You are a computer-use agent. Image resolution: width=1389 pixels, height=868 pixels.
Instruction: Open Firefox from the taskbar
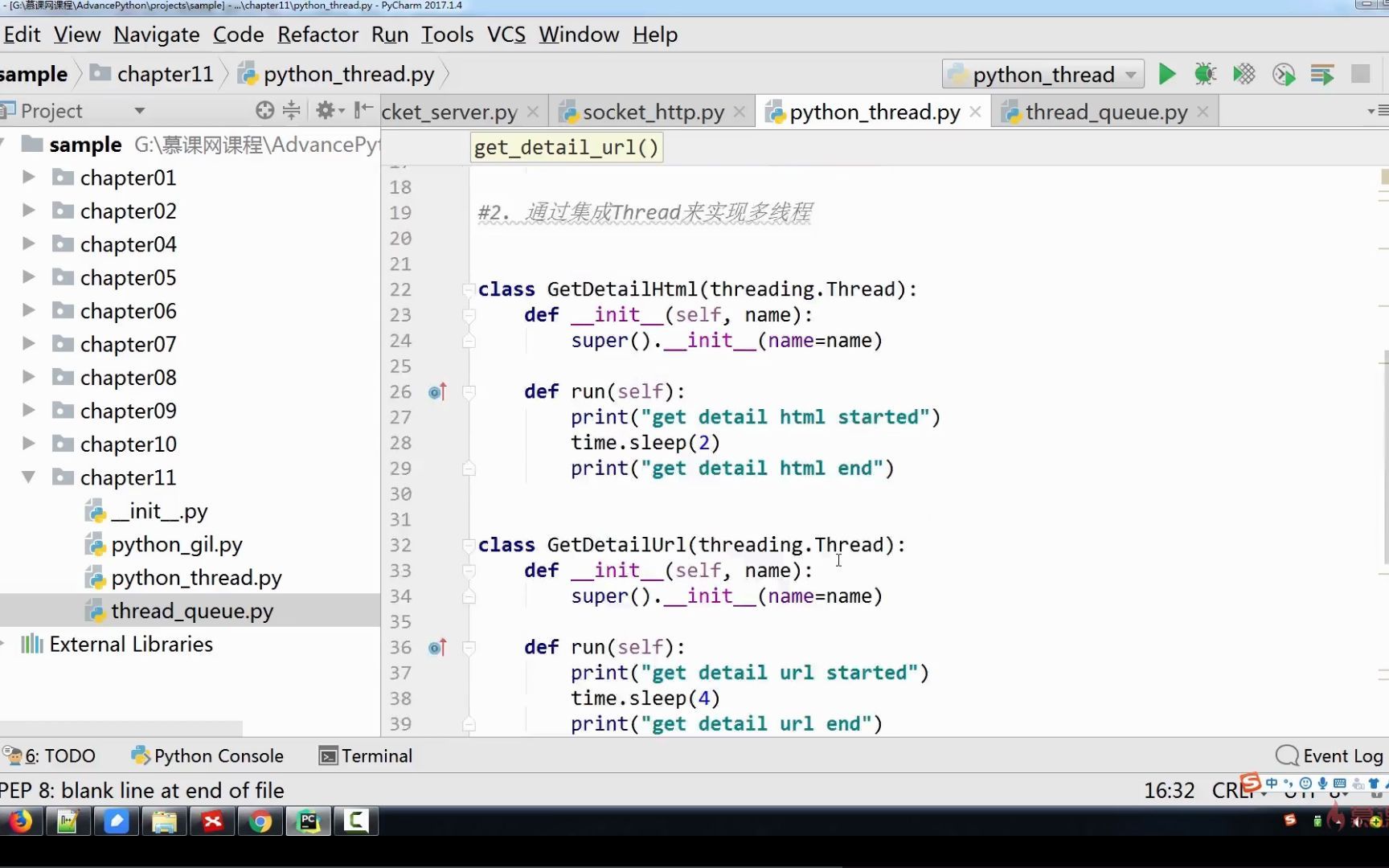point(19,821)
